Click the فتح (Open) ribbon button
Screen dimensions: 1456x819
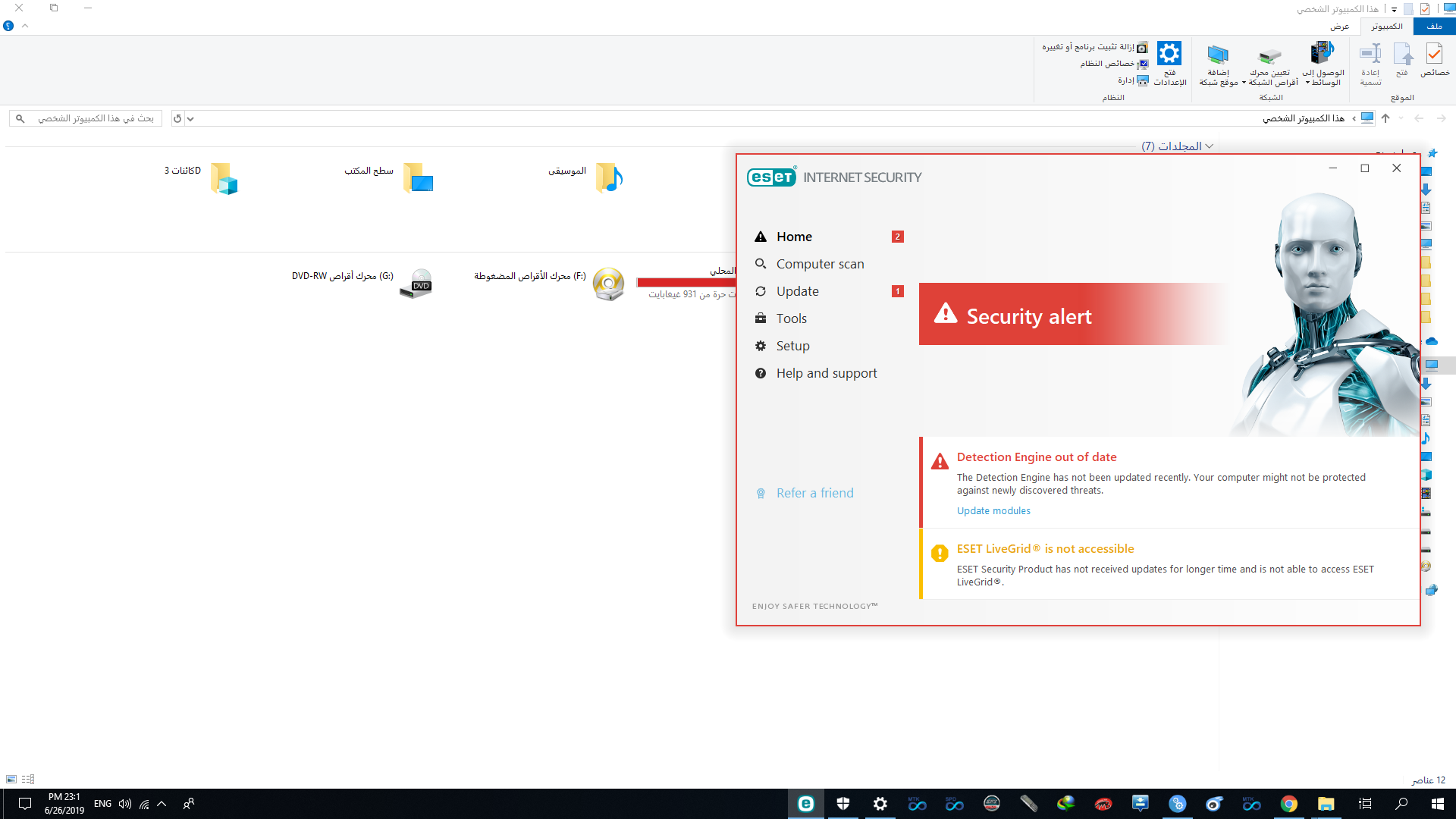point(1403,61)
